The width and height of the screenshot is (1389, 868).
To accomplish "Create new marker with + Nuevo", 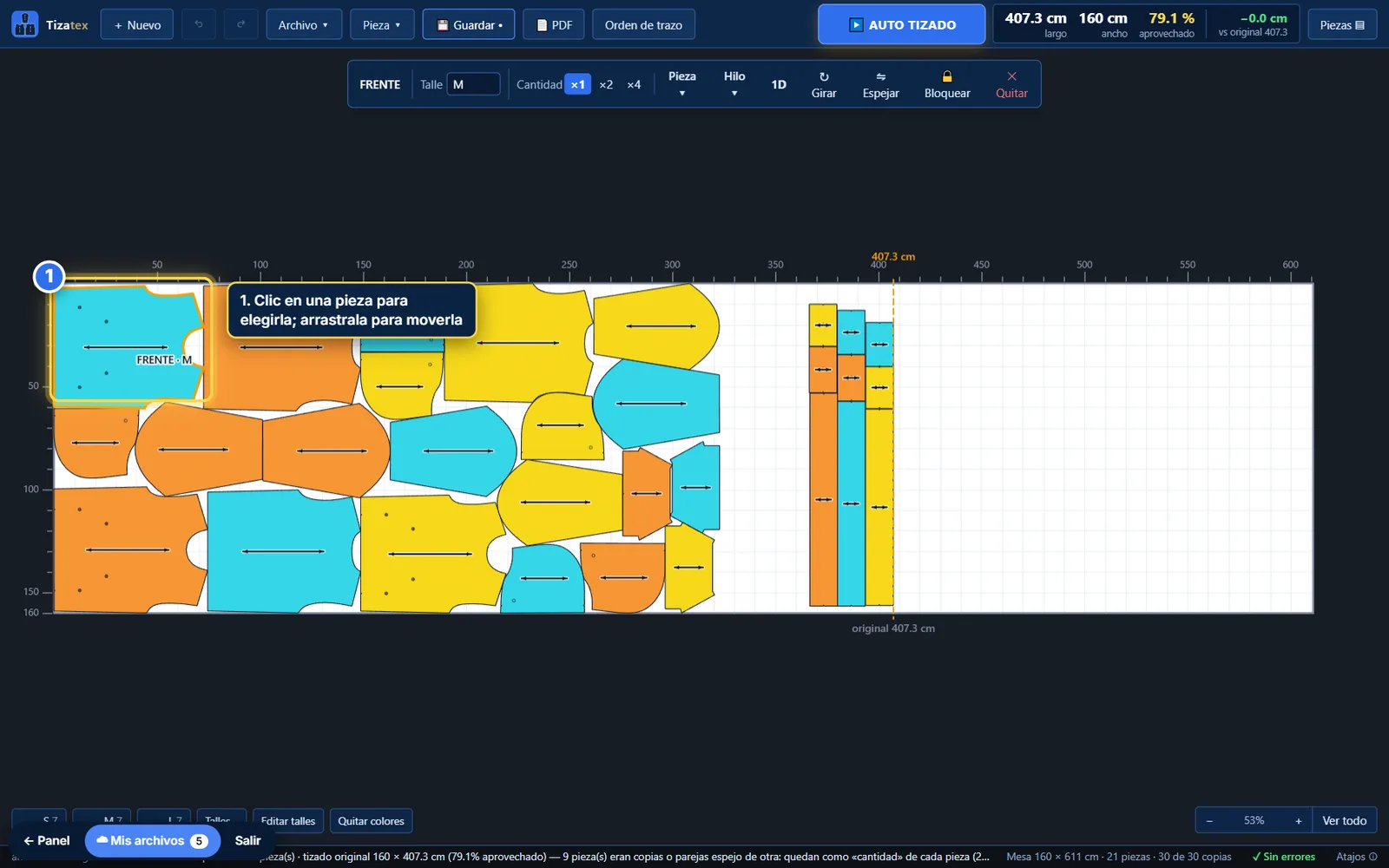I will pyautogui.click(x=137, y=24).
